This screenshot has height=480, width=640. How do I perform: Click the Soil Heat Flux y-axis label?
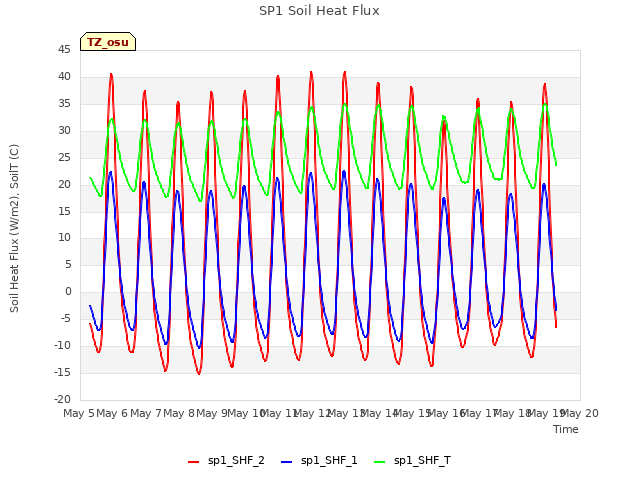(14, 228)
